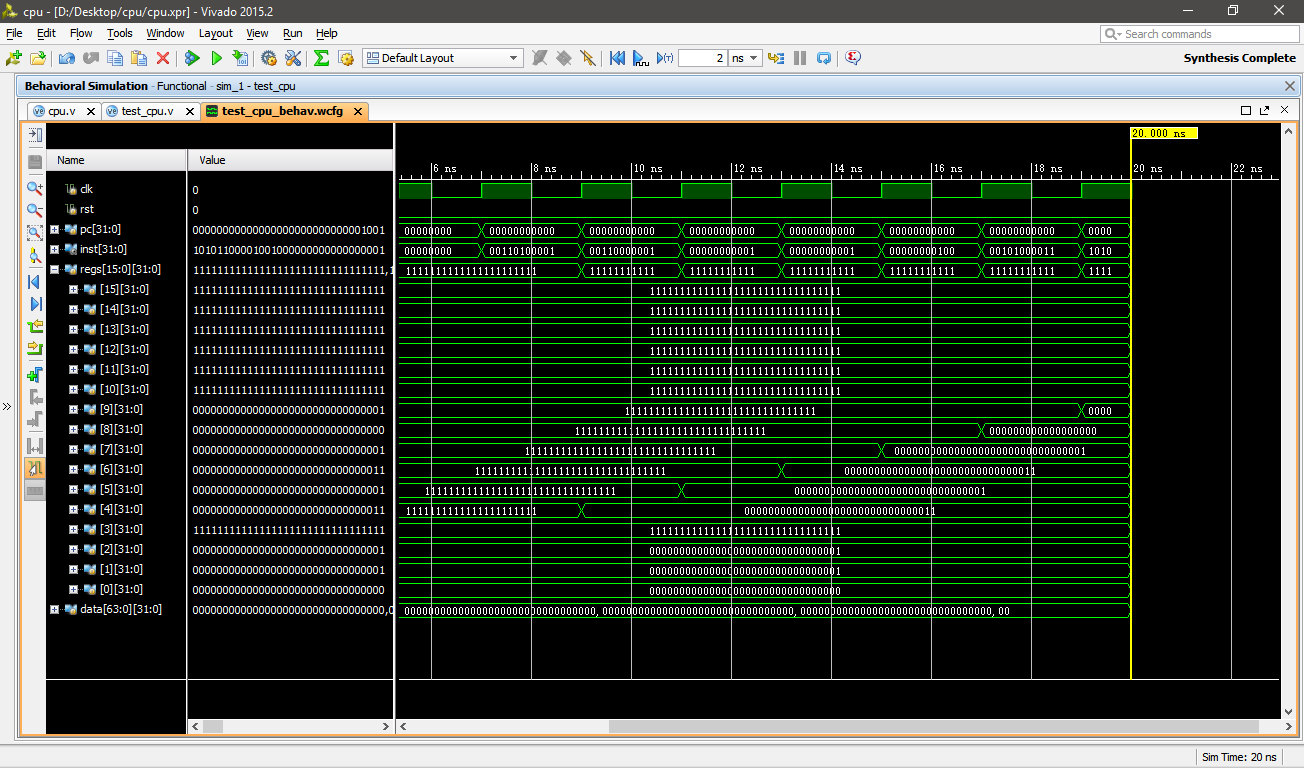Click Go to Last Time icon
This screenshot has height=768, width=1304.
coord(35,304)
